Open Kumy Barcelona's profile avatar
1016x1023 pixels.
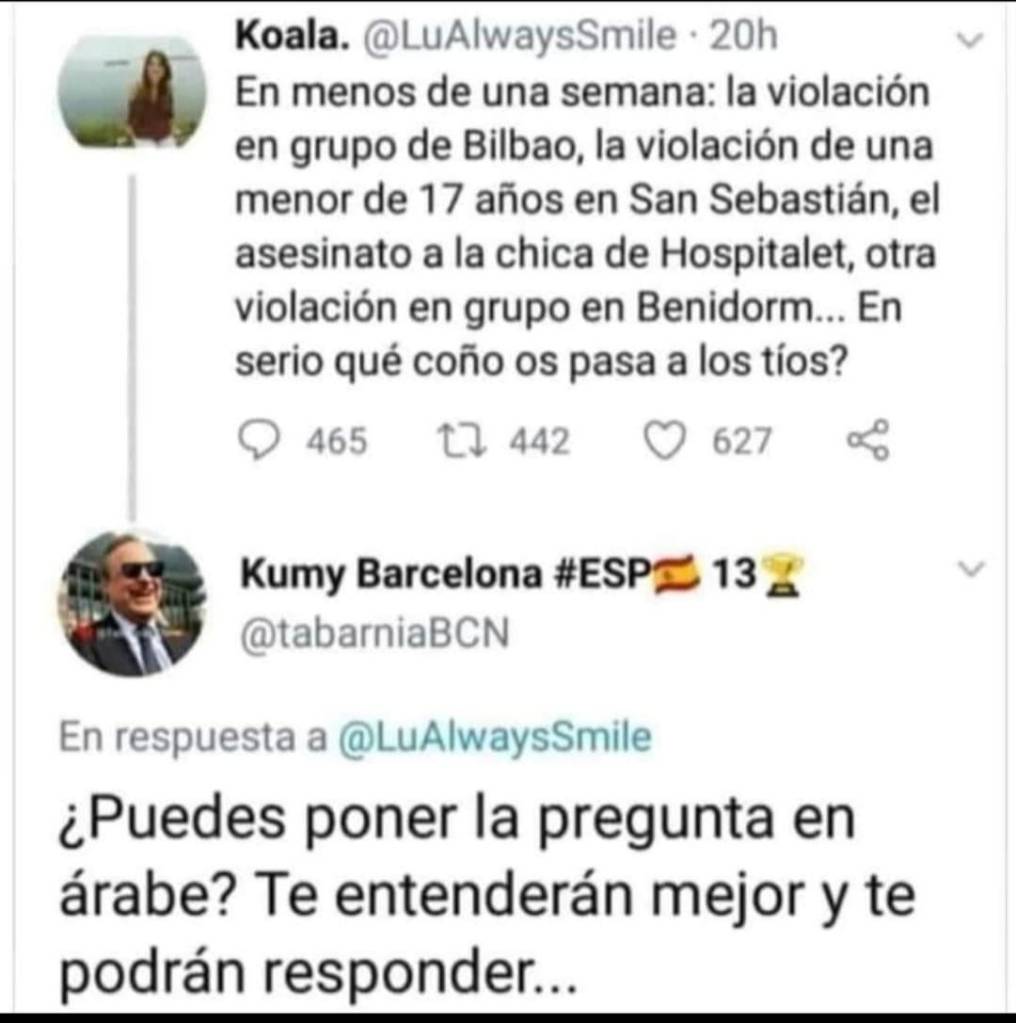click(x=132, y=603)
